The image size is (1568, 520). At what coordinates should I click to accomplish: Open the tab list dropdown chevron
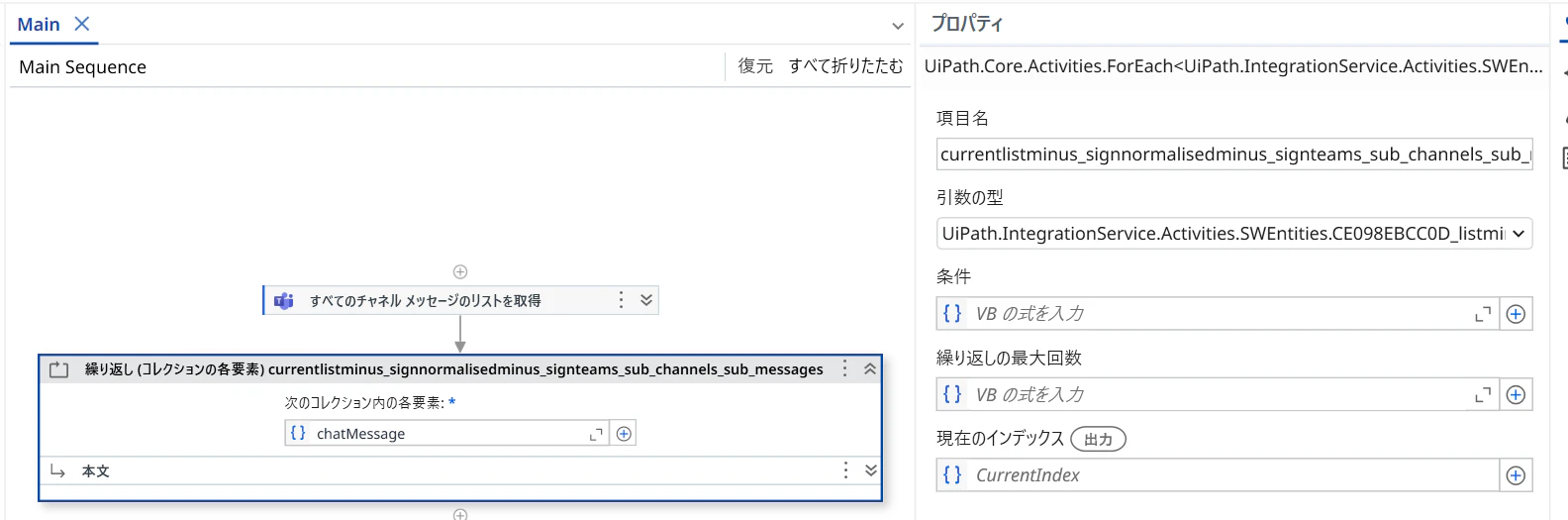point(897,26)
